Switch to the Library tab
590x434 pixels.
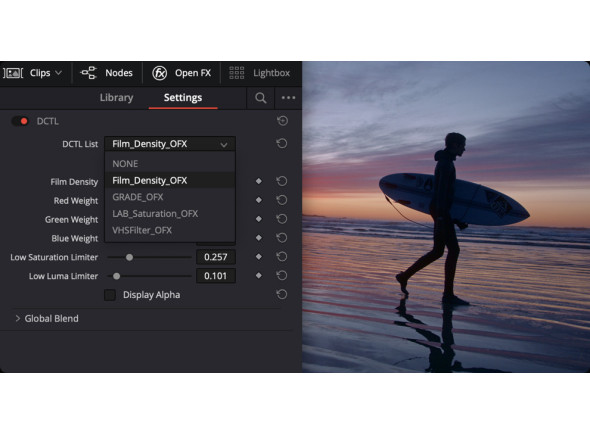coord(116,97)
